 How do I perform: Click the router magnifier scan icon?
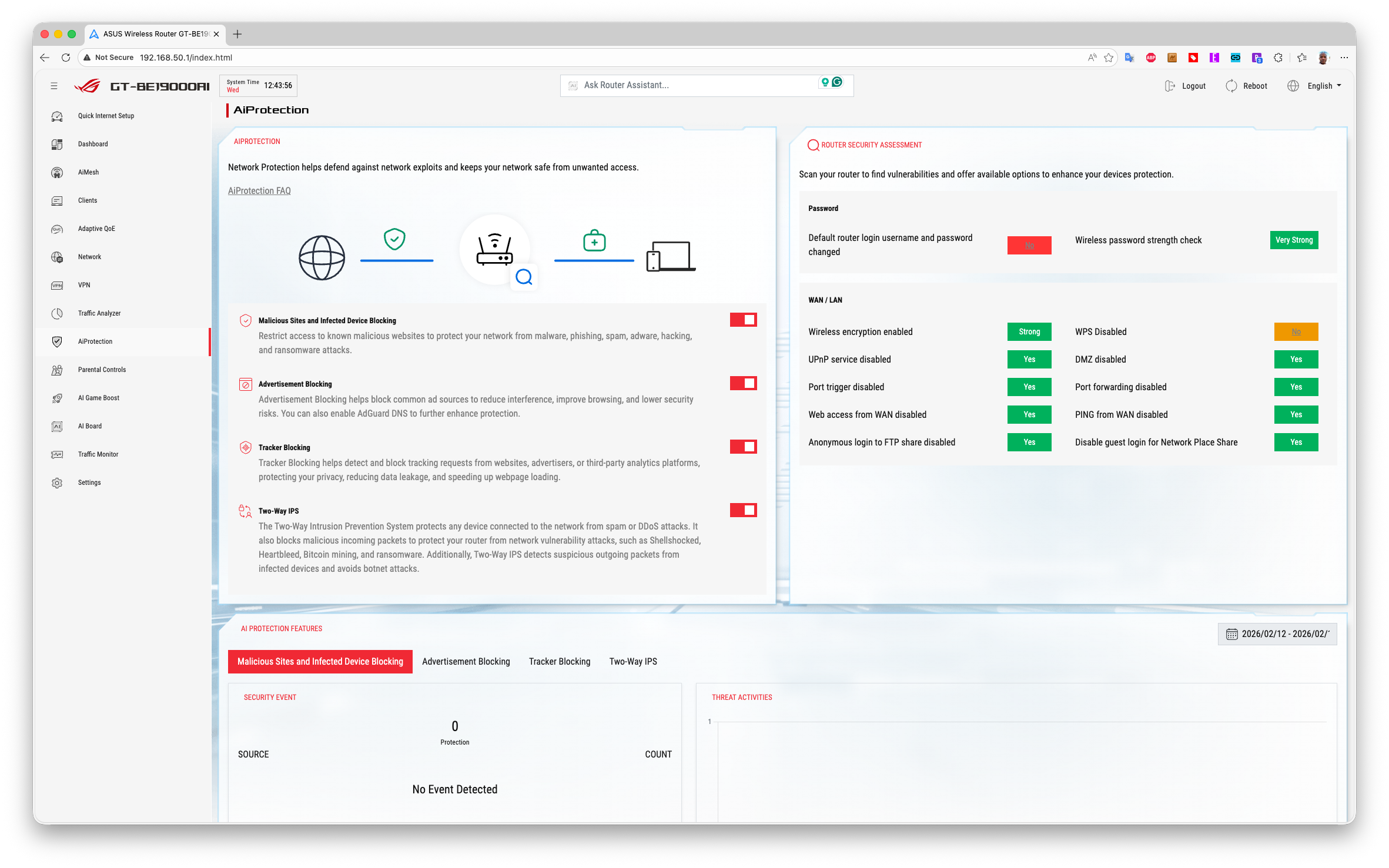click(x=524, y=277)
